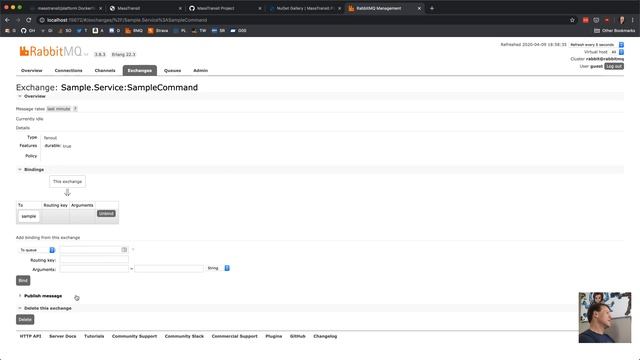Open the TW bookmark

point(199,31)
